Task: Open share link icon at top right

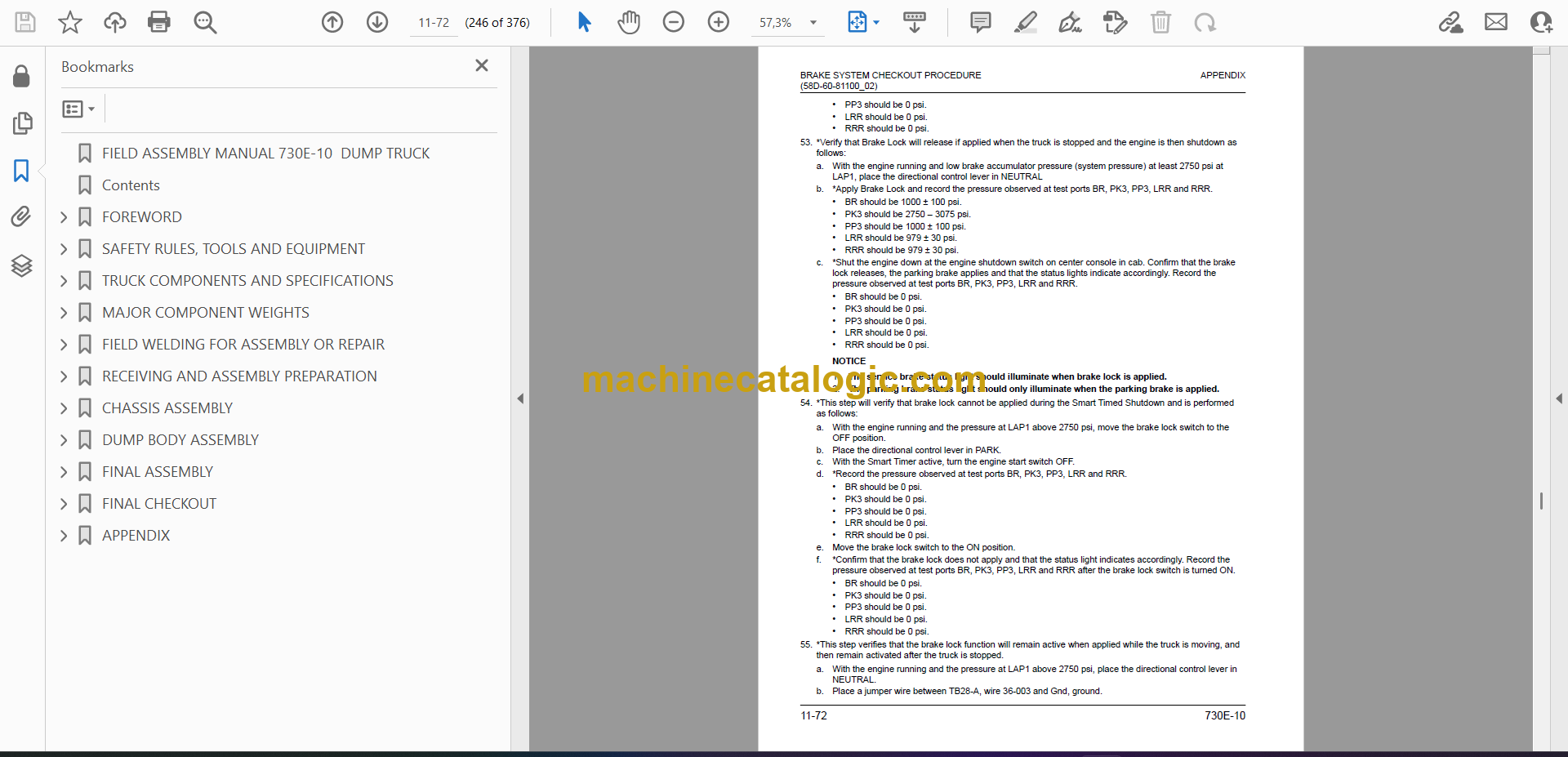Action: pos(1451,22)
